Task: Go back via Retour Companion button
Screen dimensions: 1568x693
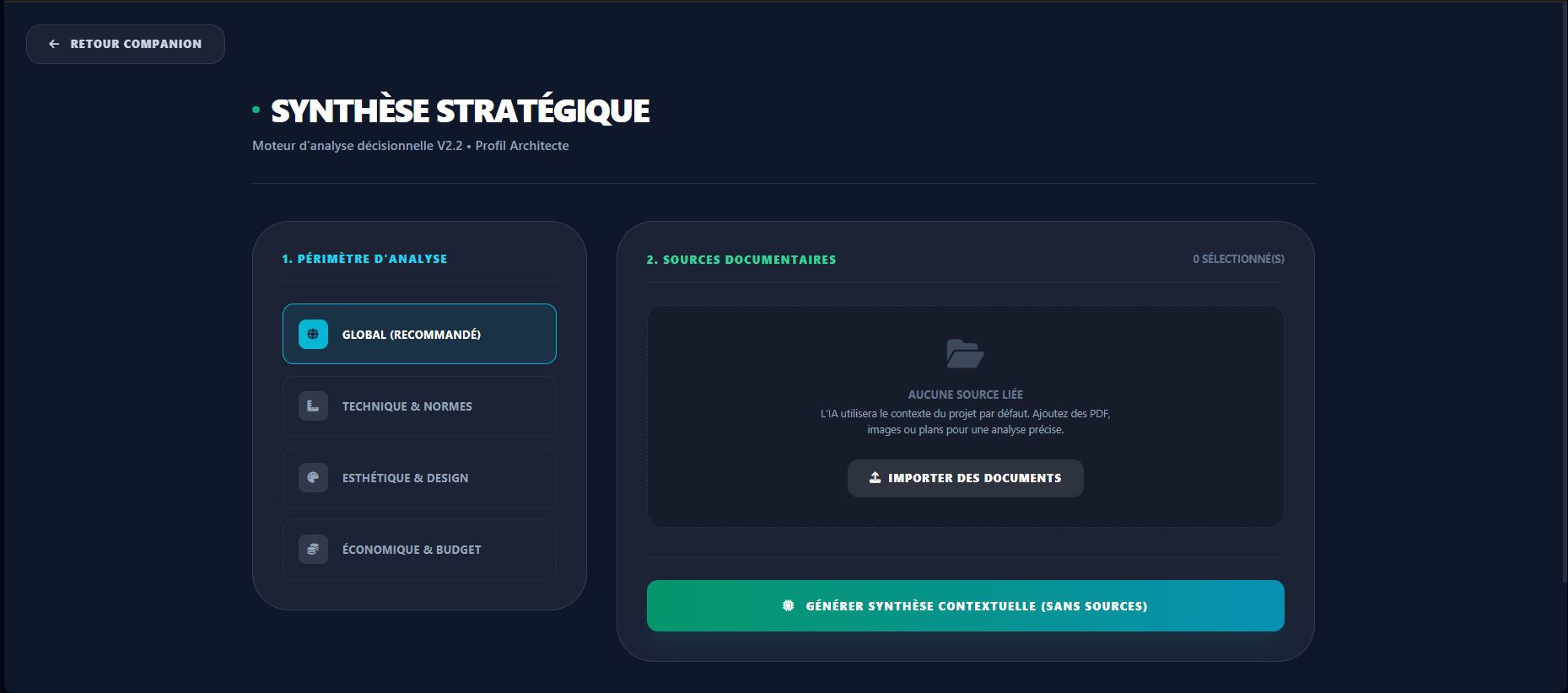Action: click(126, 44)
